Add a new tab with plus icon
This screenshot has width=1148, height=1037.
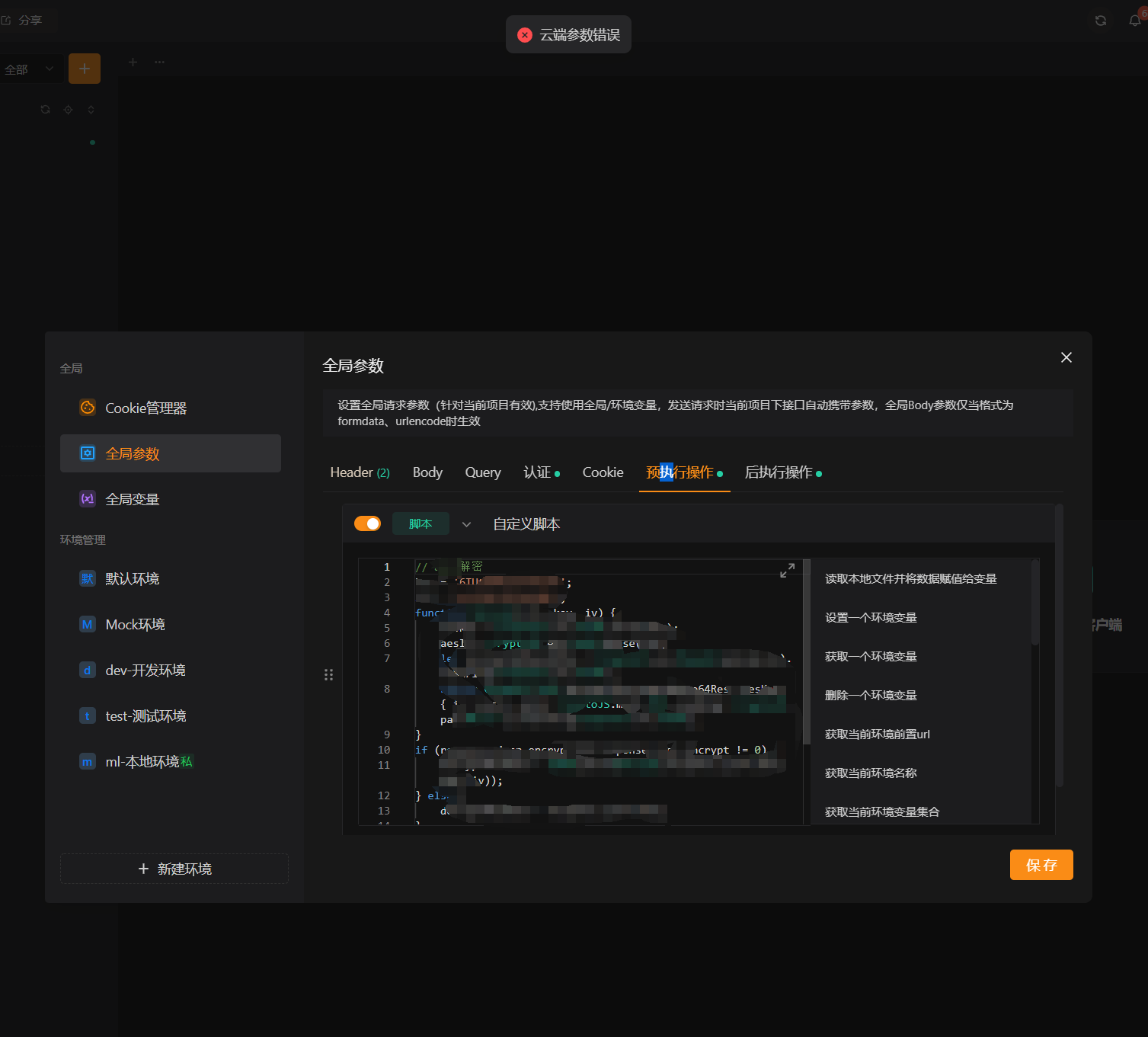tap(133, 62)
